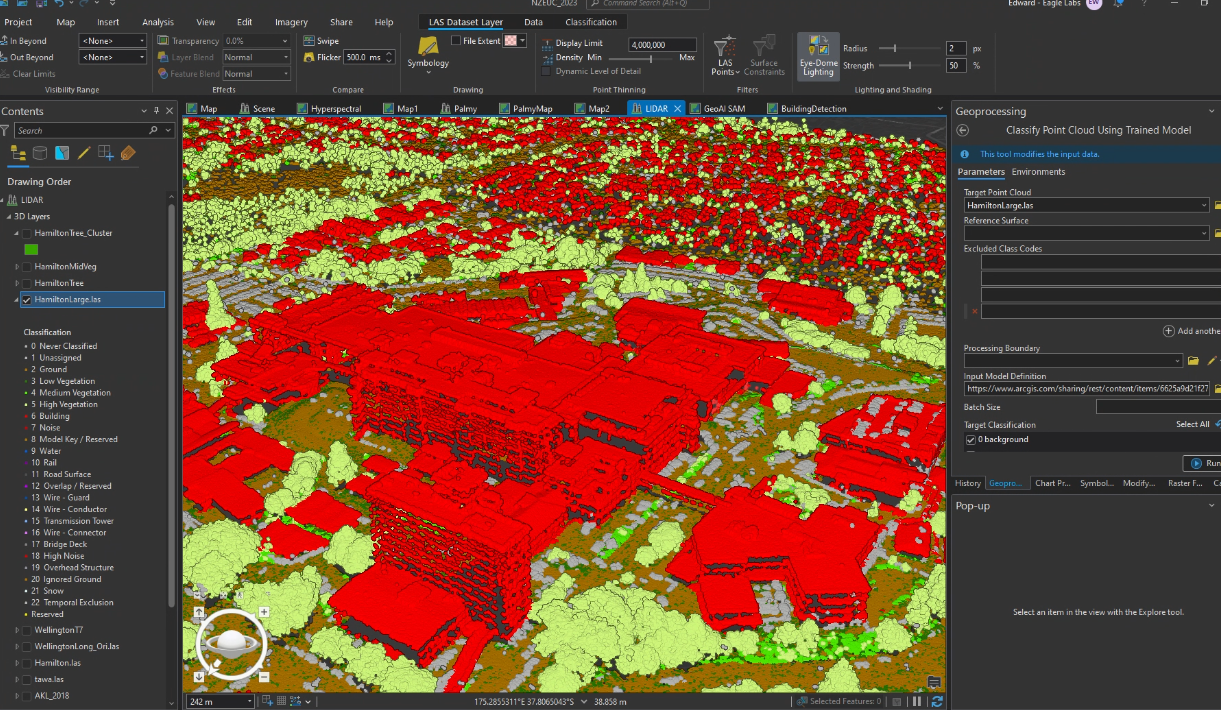Click the Clear Limits button
The height and width of the screenshot is (710, 1221).
point(28,74)
